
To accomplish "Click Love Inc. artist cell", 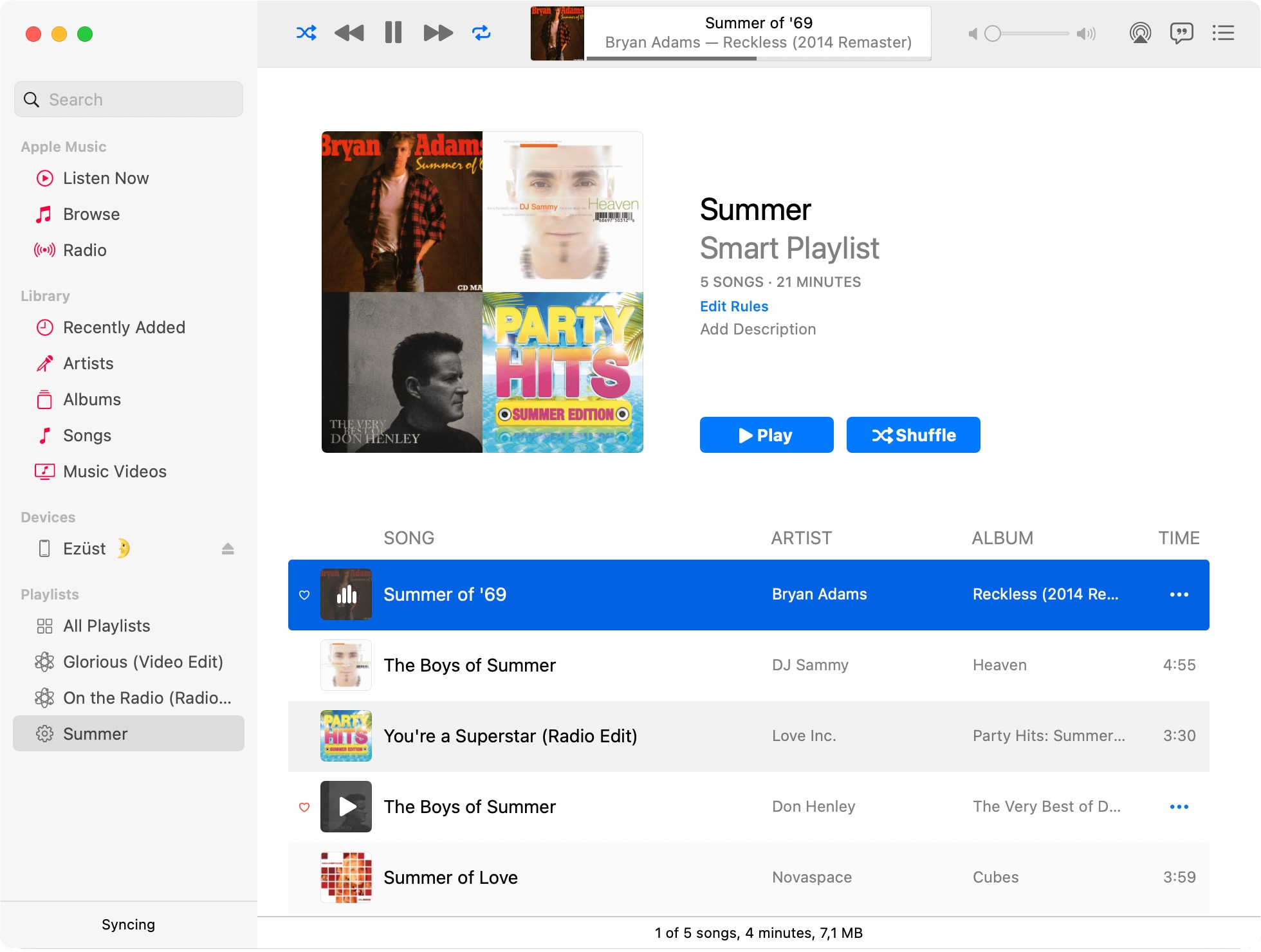I will (x=804, y=736).
